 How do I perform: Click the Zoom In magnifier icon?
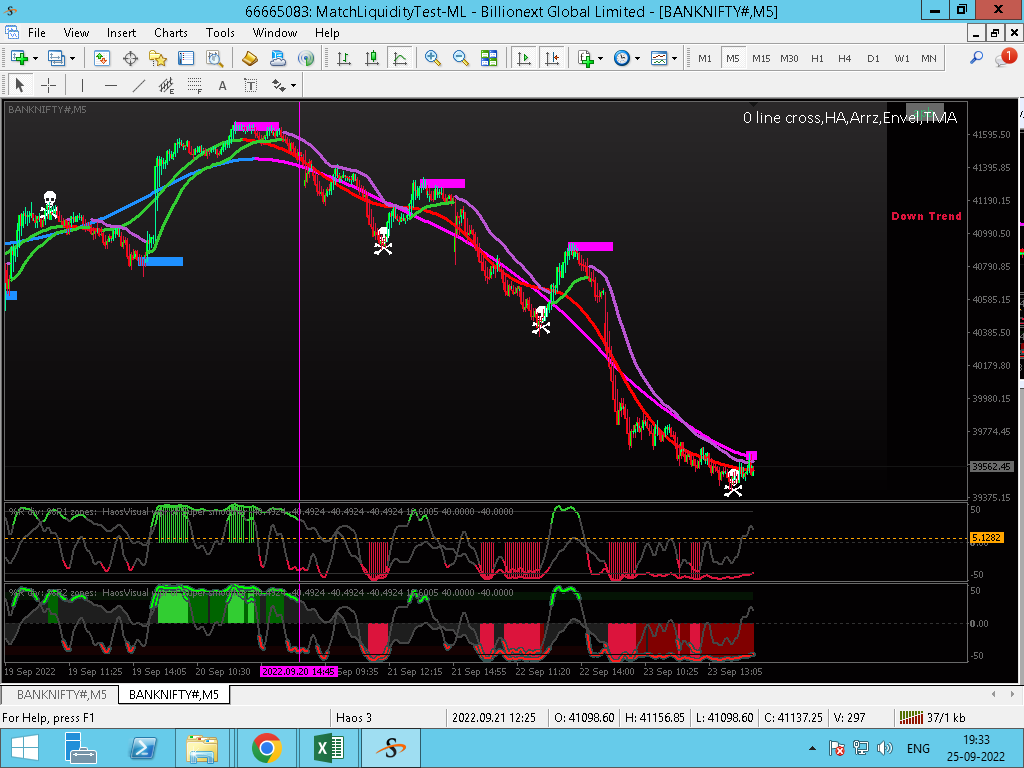coord(433,58)
